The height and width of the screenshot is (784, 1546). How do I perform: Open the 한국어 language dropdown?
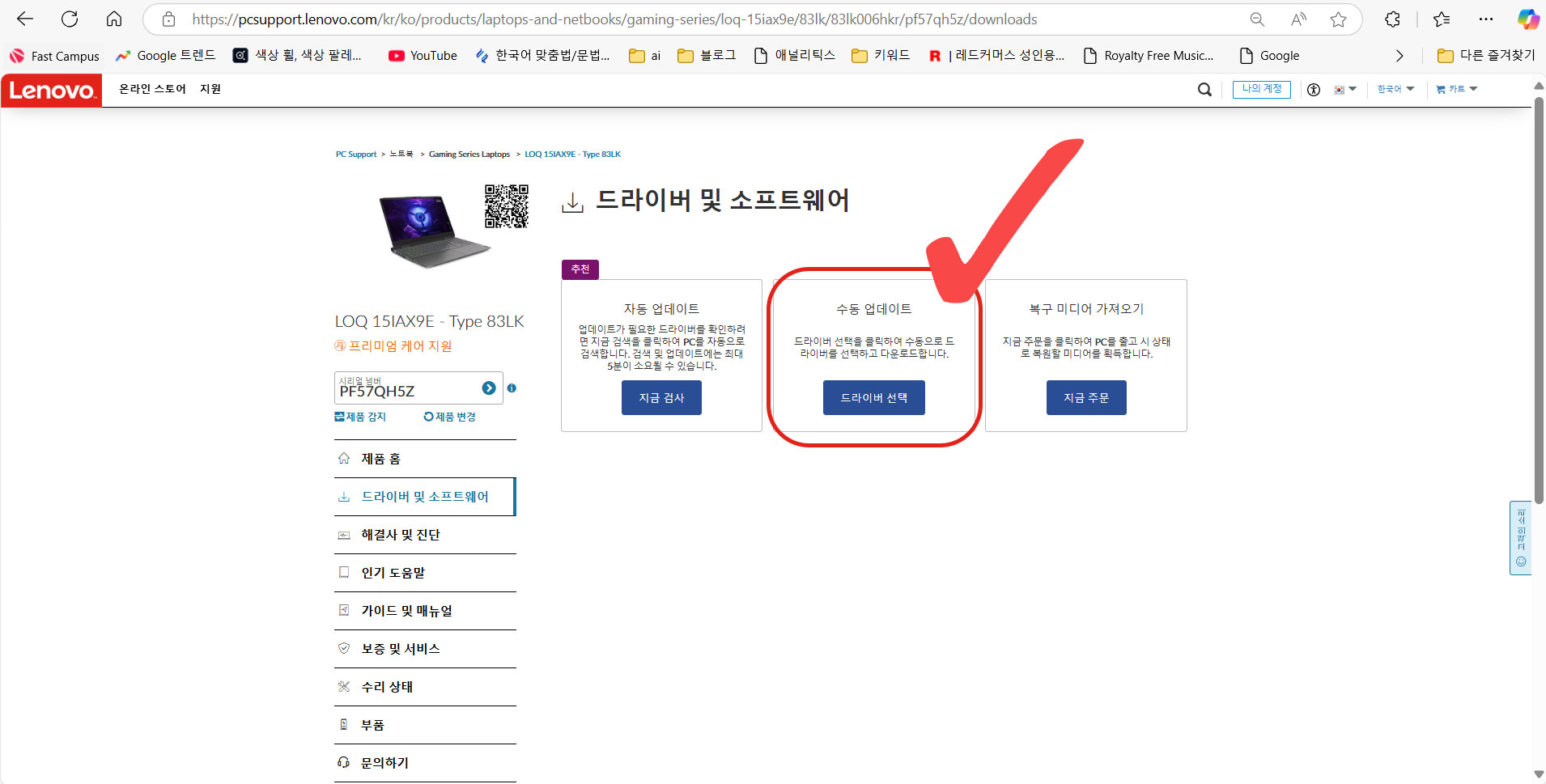click(1395, 89)
